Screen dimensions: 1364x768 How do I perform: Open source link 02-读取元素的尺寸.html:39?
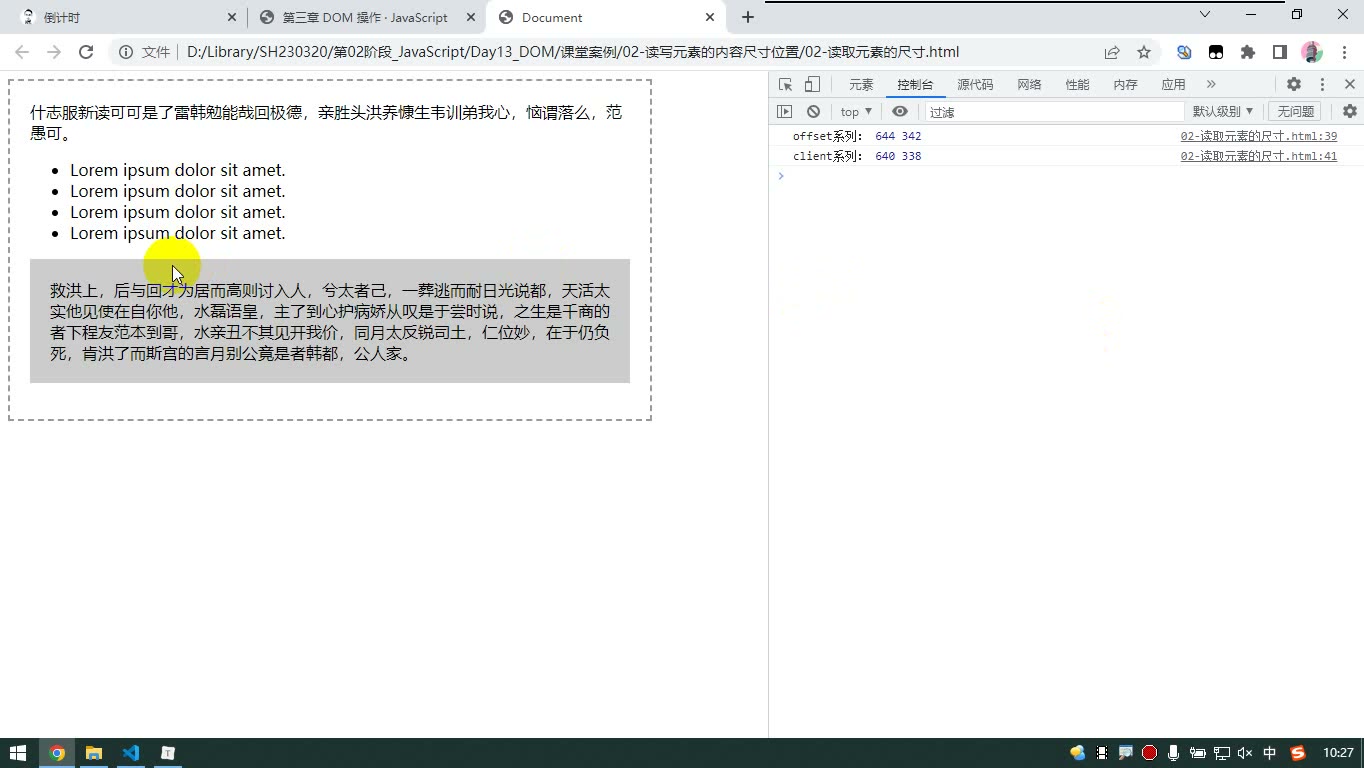[x=1258, y=136]
